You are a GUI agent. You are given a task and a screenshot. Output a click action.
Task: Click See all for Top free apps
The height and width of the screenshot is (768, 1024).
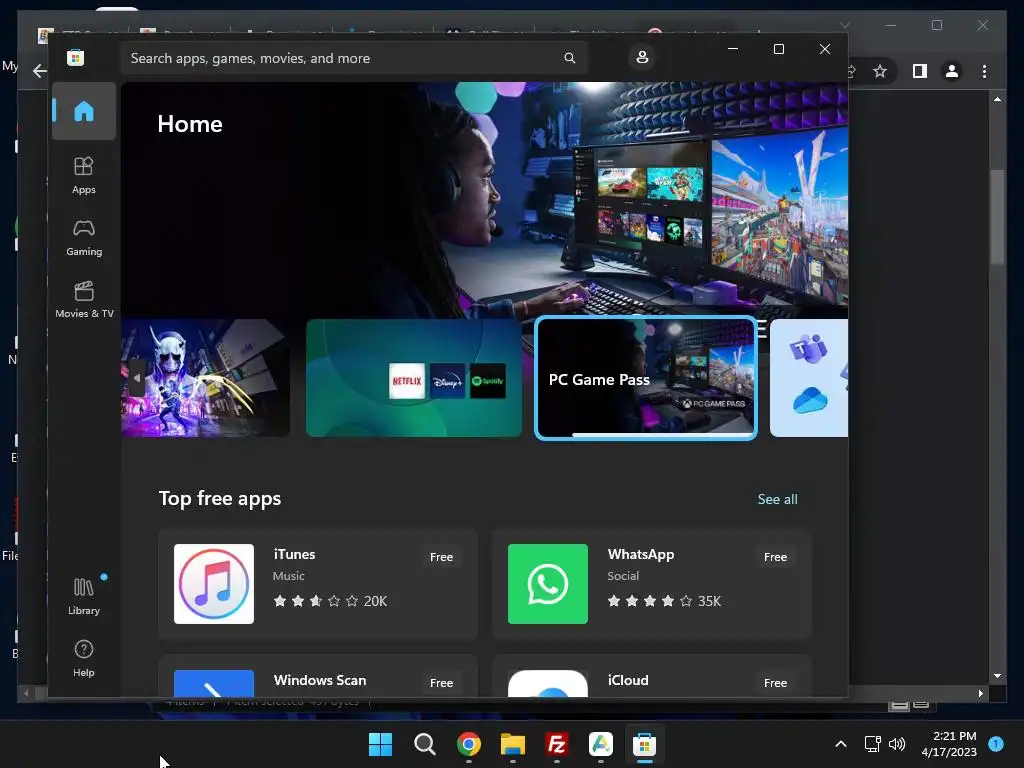(x=777, y=499)
